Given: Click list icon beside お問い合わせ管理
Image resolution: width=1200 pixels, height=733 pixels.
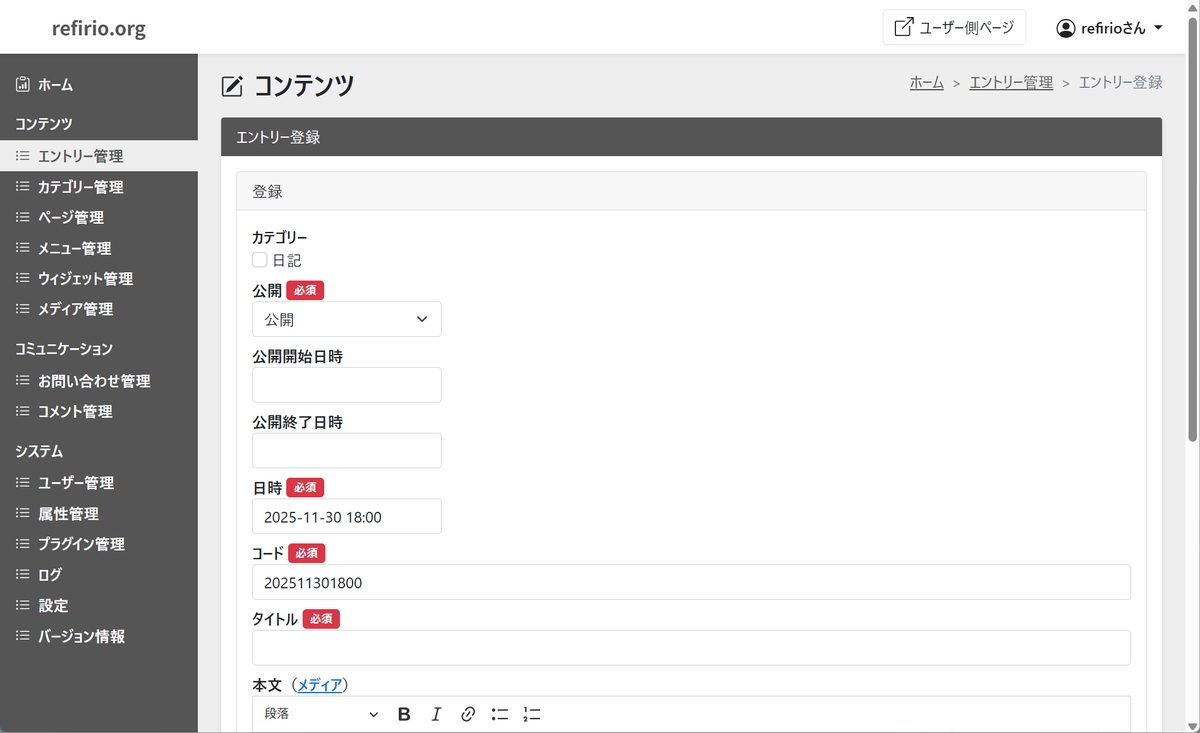Looking at the screenshot, I should 23,381.
